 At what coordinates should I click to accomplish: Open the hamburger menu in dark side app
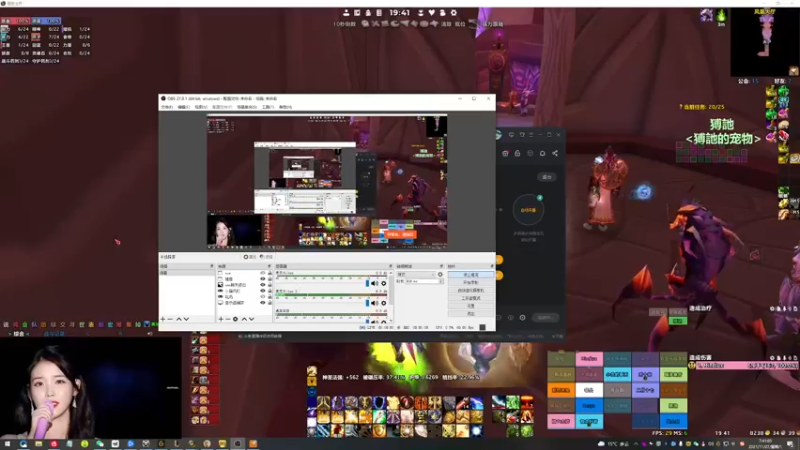[531, 135]
